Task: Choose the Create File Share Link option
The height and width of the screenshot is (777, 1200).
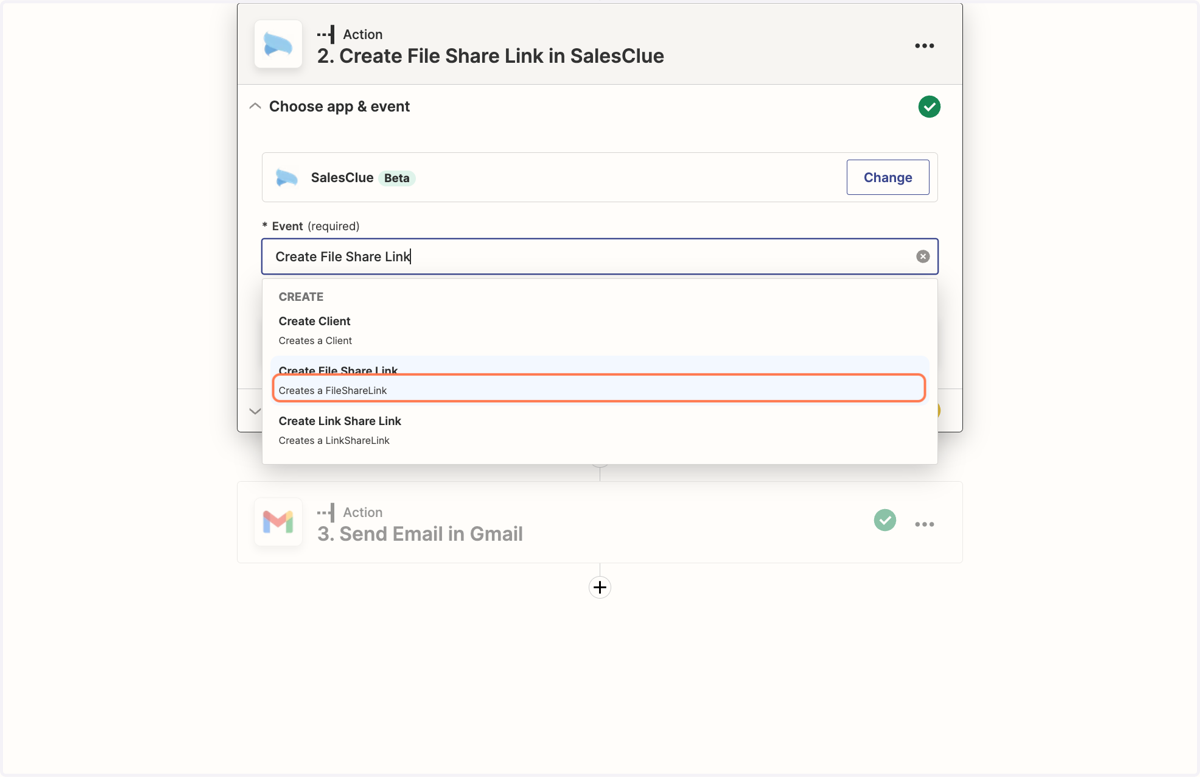Action: (x=600, y=380)
